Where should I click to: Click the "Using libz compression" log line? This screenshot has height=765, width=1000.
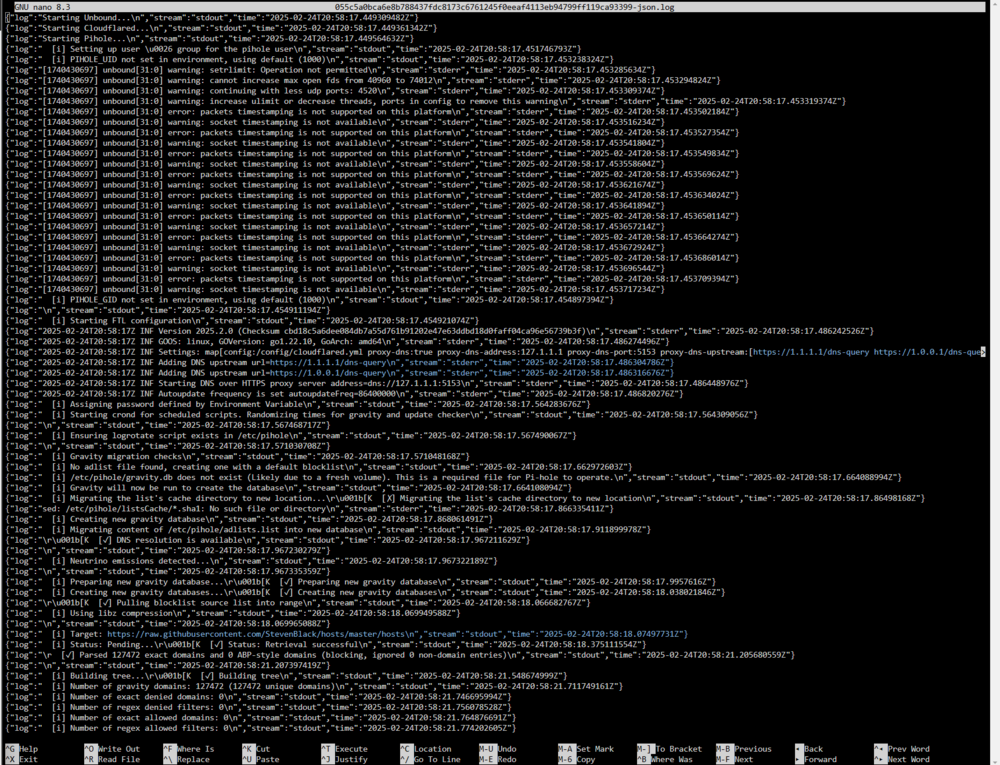pos(233,613)
